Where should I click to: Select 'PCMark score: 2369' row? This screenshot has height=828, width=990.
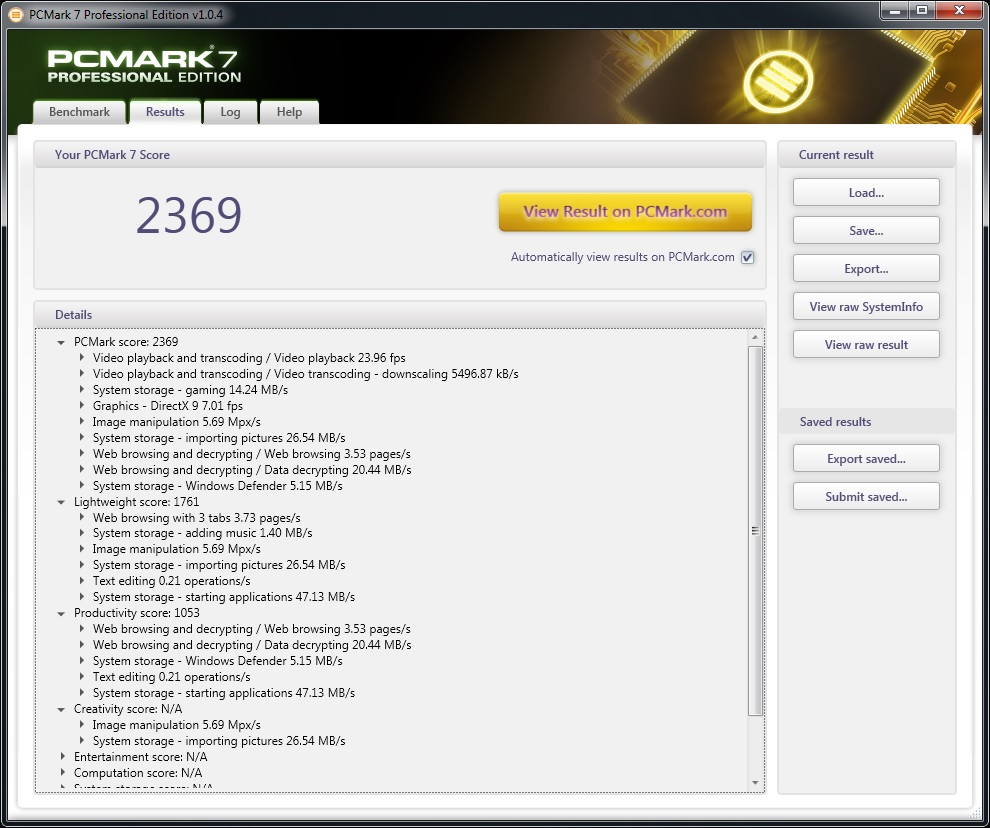[126, 342]
